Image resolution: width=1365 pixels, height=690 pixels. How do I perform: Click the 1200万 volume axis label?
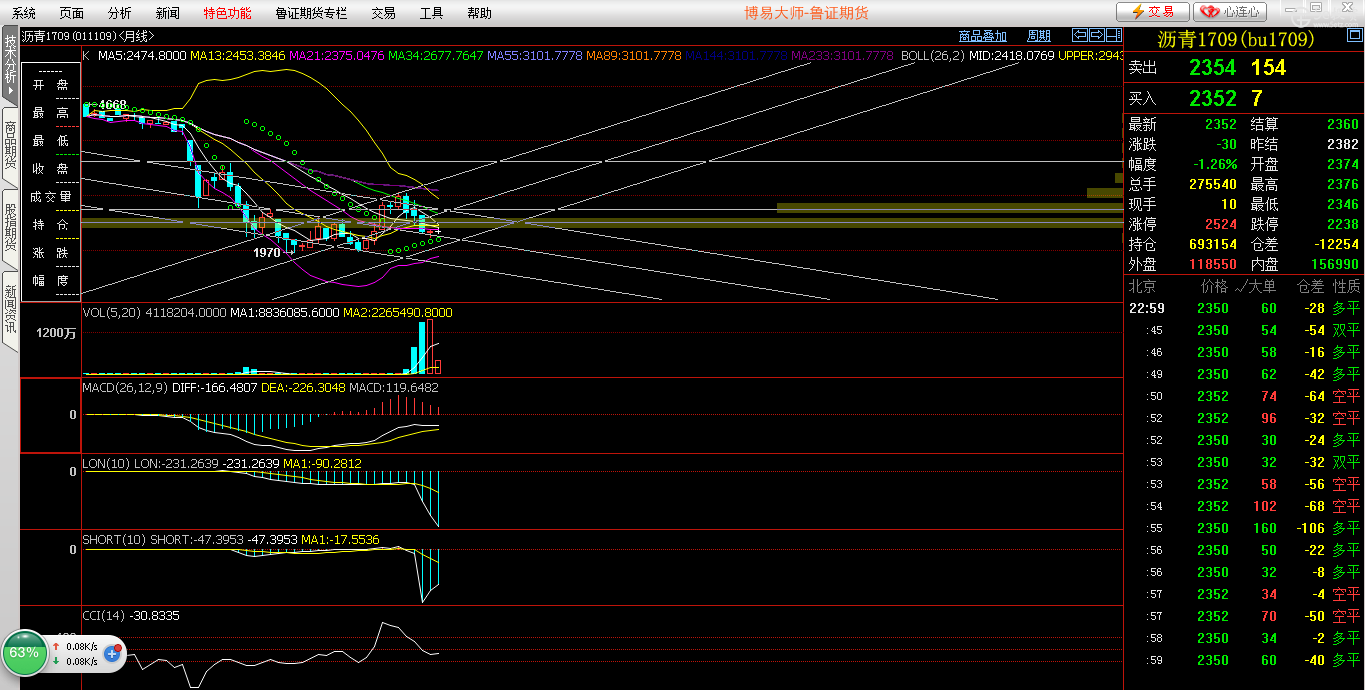[56, 333]
